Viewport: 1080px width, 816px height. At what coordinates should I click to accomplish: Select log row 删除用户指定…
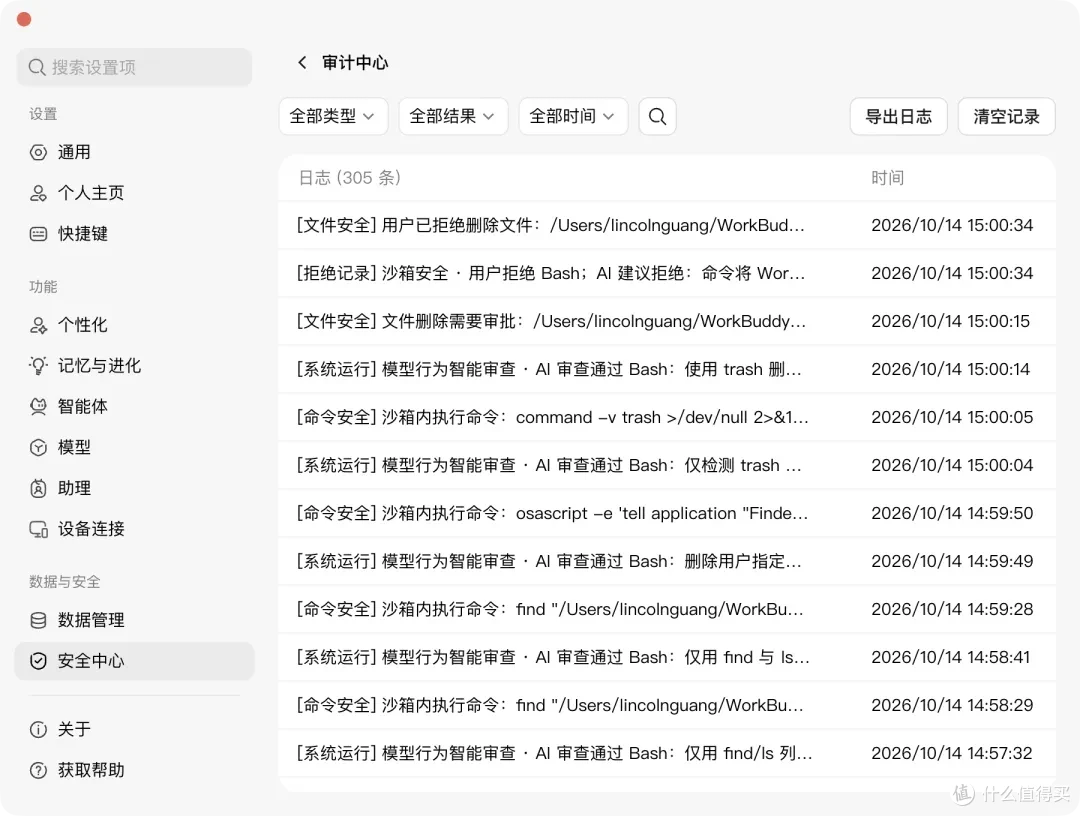tap(667, 561)
